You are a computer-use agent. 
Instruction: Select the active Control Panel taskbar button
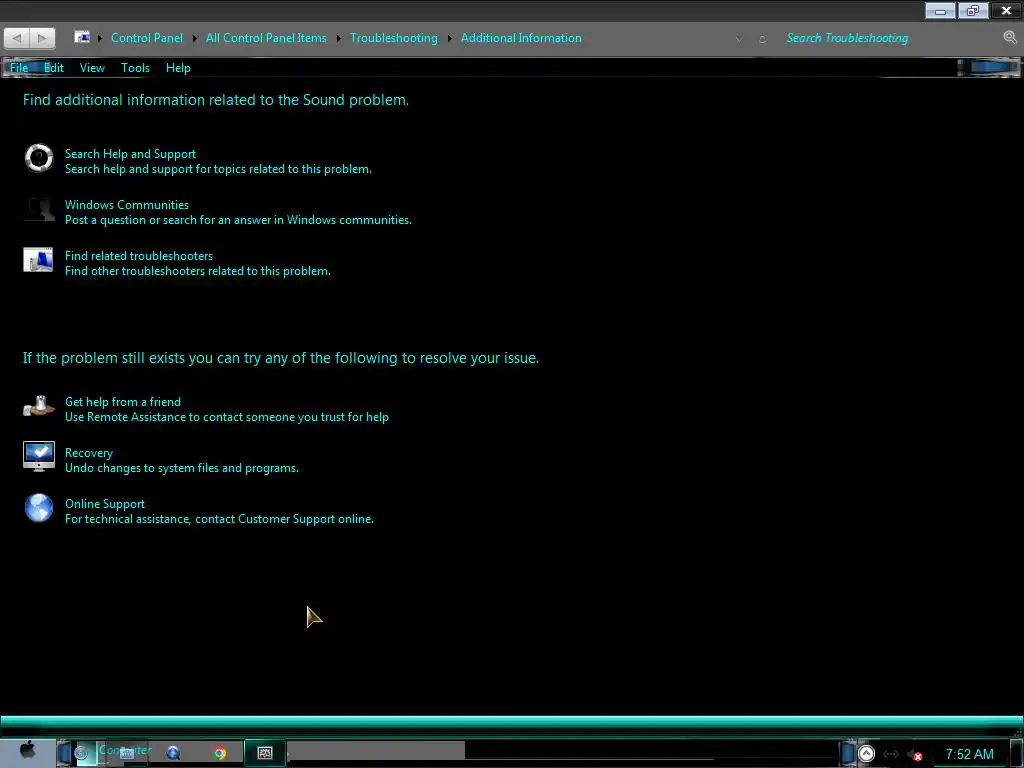(265, 753)
